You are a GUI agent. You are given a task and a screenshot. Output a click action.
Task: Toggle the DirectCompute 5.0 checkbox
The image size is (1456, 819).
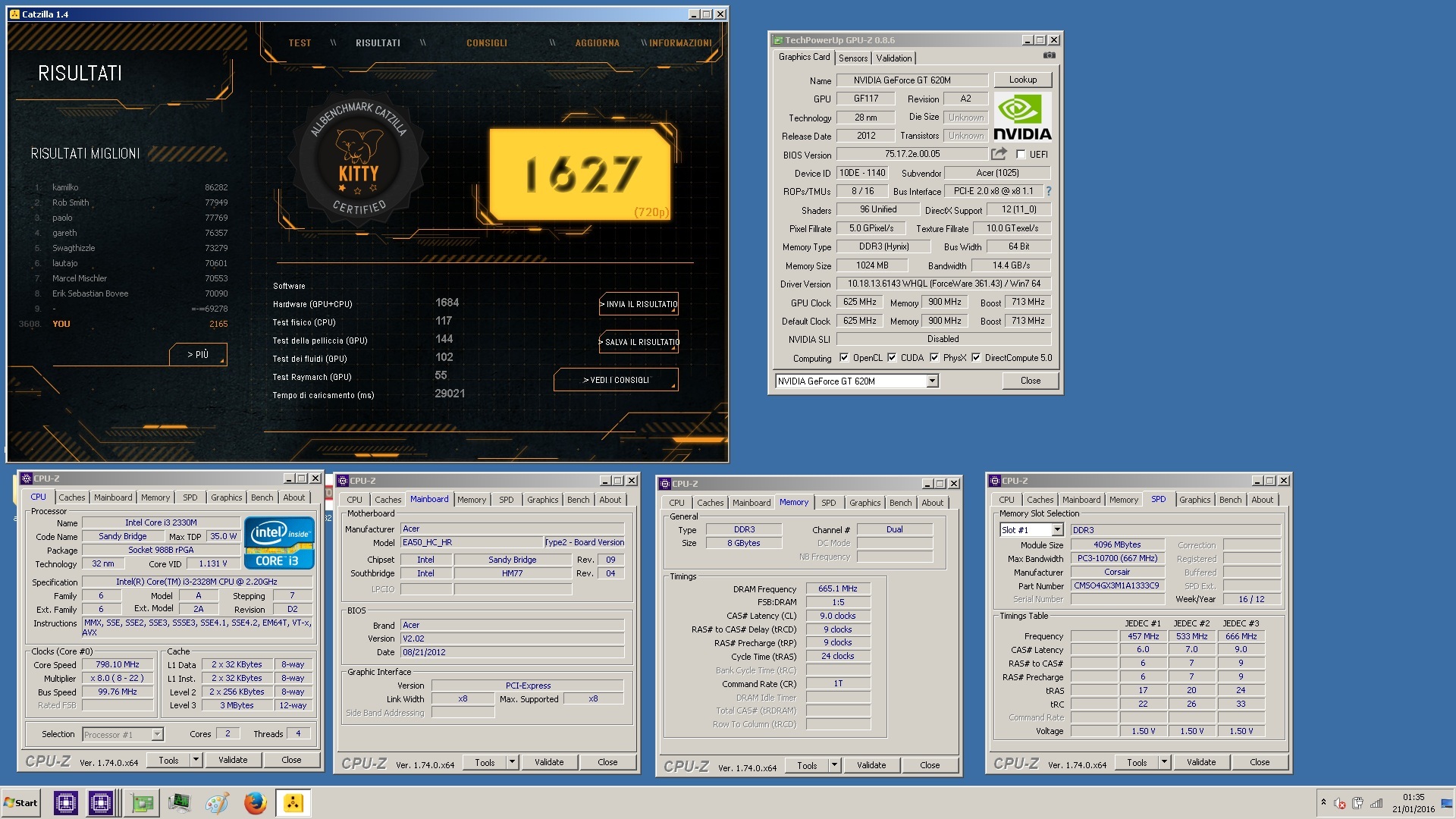pyautogui.click(x=976, y=358)
